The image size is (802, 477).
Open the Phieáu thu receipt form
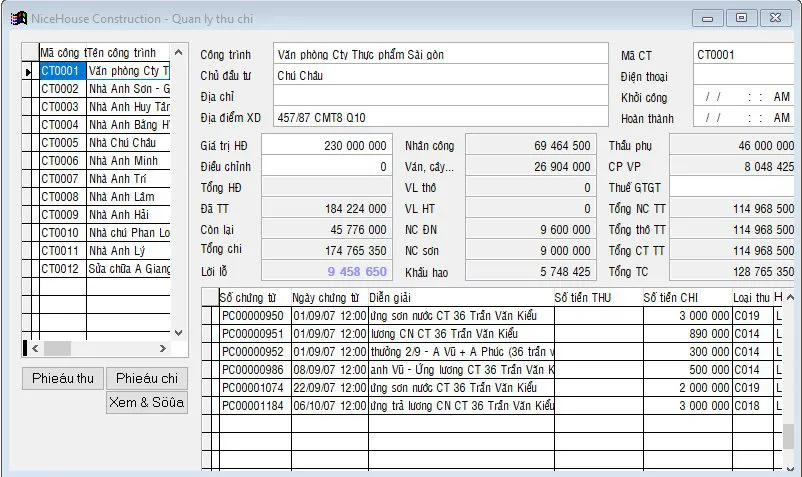point(62,378)
